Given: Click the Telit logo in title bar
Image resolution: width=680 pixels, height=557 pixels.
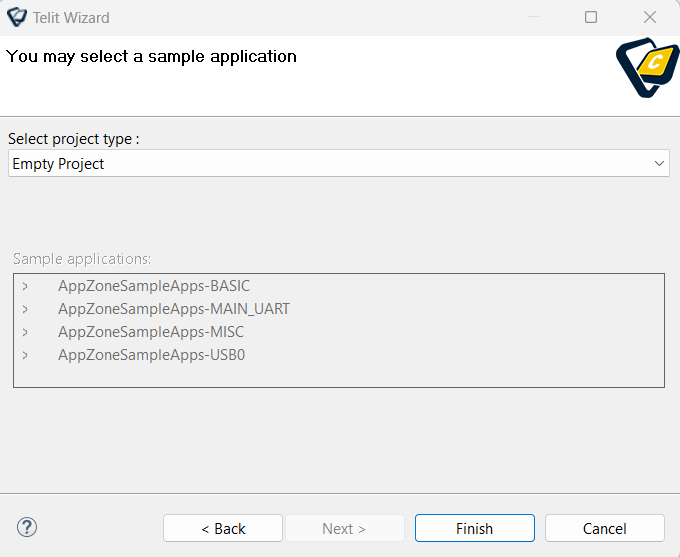Looking at the screenshot, I should pos(17,17).
